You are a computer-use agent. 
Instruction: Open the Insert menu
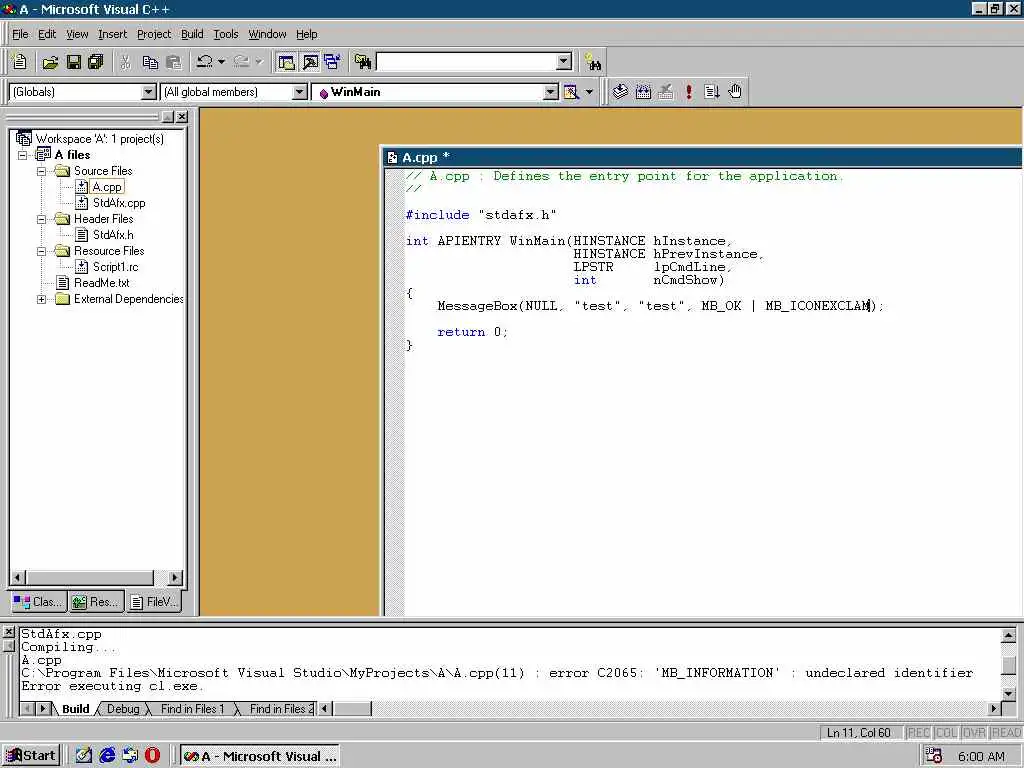coord(112,34)
